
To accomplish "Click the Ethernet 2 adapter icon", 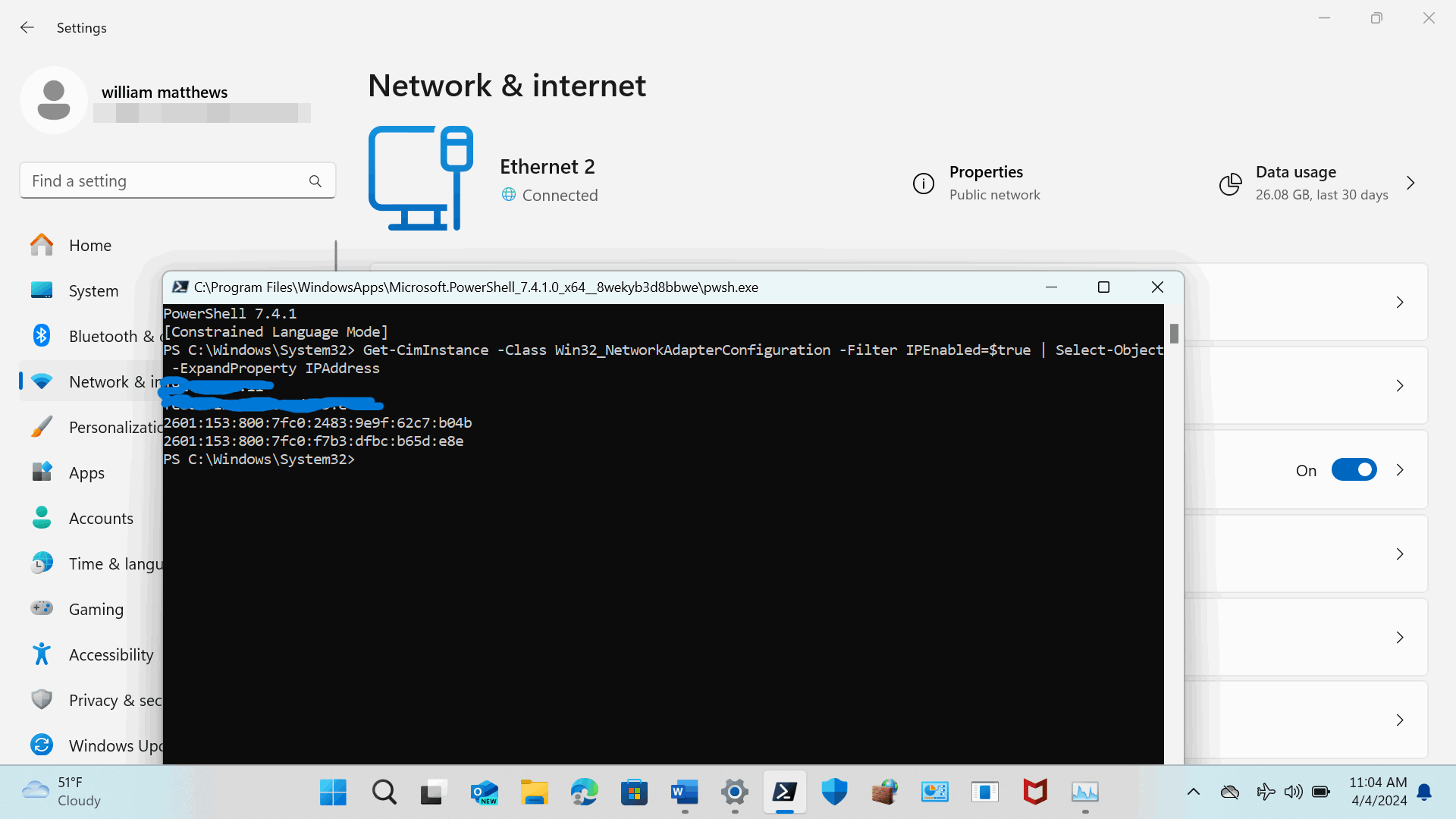I will pos(421,179).
